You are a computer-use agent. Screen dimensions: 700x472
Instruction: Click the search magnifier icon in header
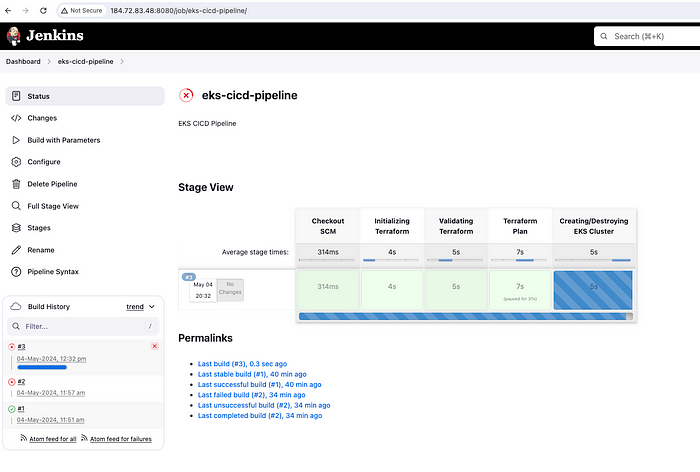pos(604,36)
